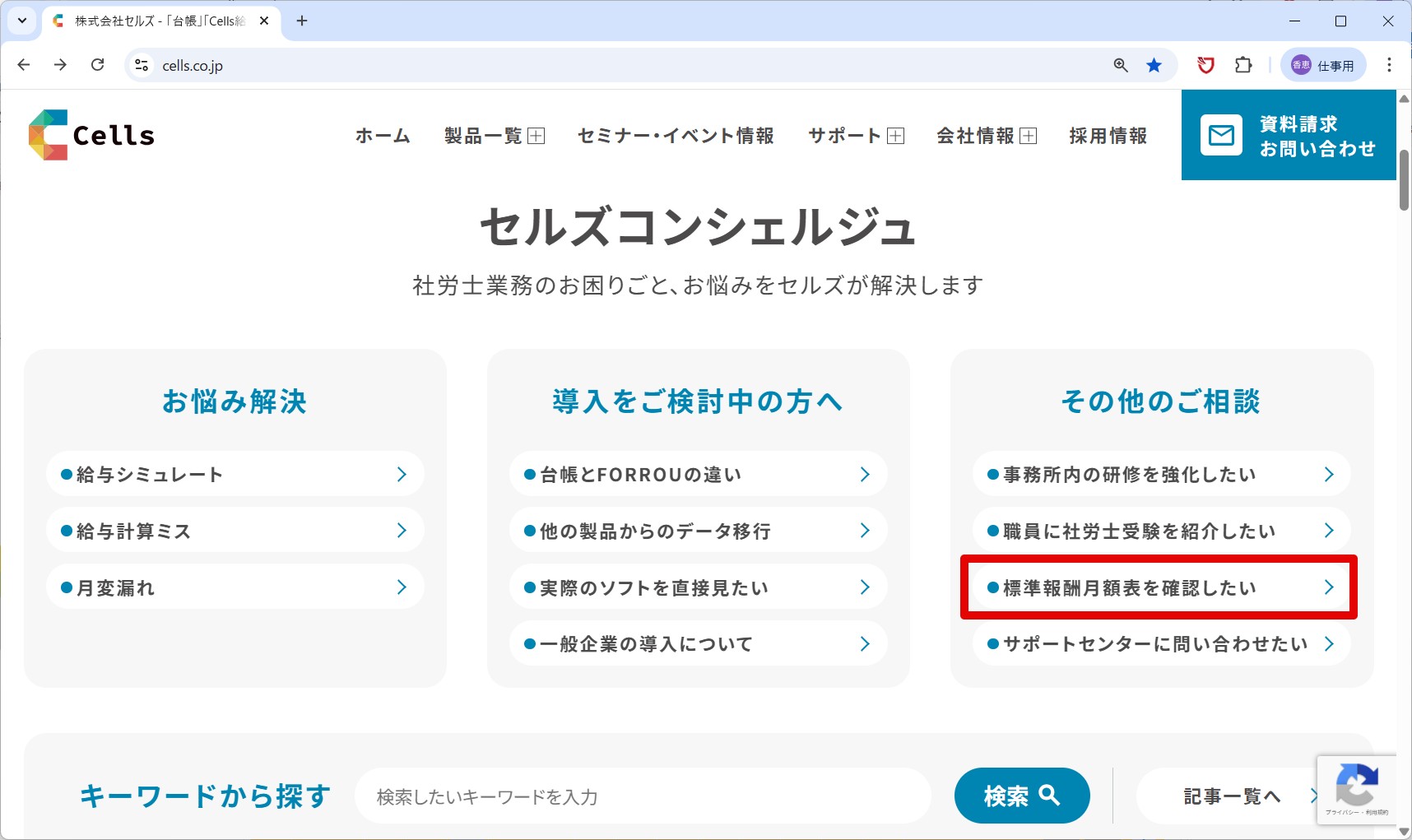Open the tab search dropdown arrow
1412x840 pixels.
(x=22, y=21)
